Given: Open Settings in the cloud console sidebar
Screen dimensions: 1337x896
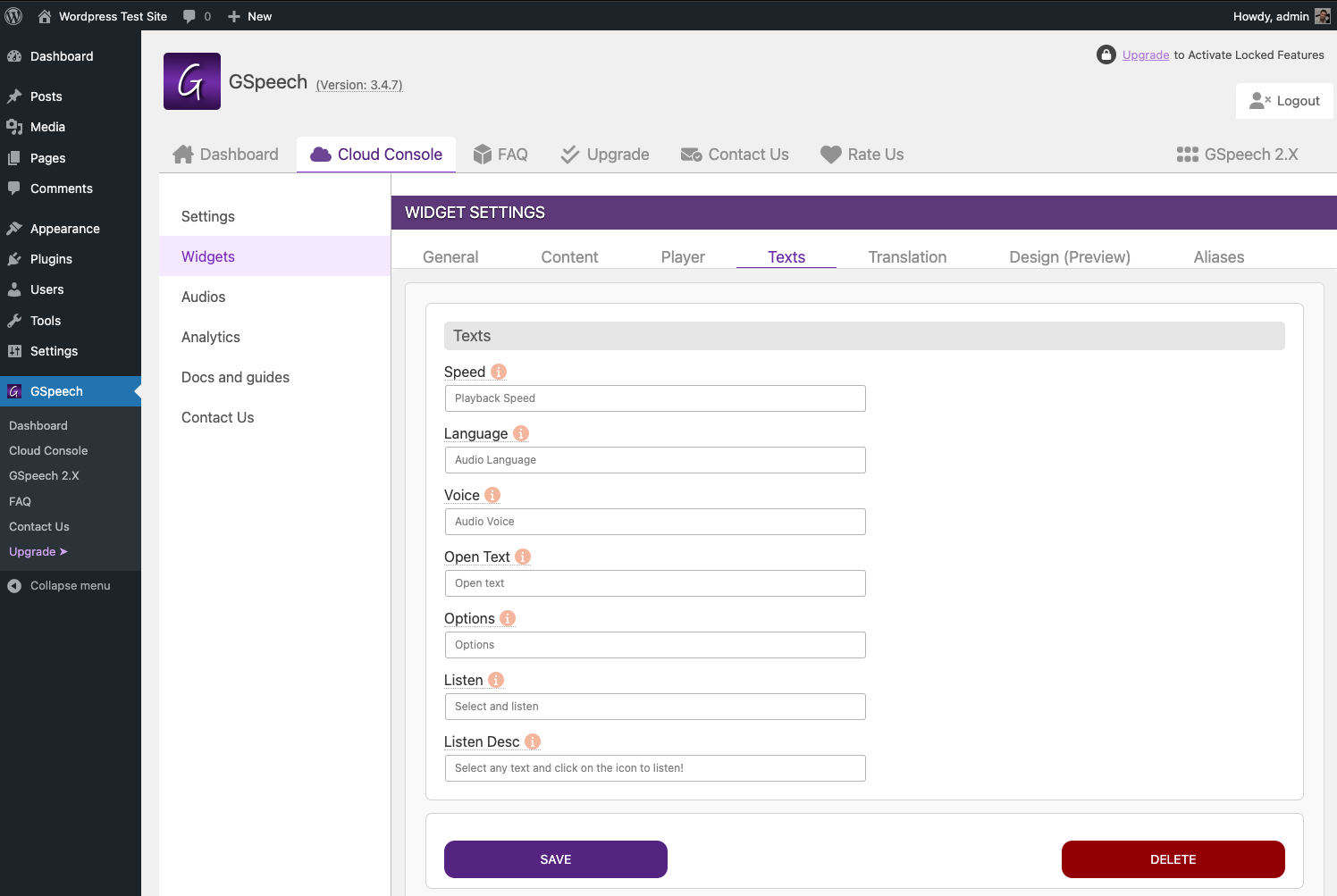Looking at the screenshot, I should click(274, 216).
